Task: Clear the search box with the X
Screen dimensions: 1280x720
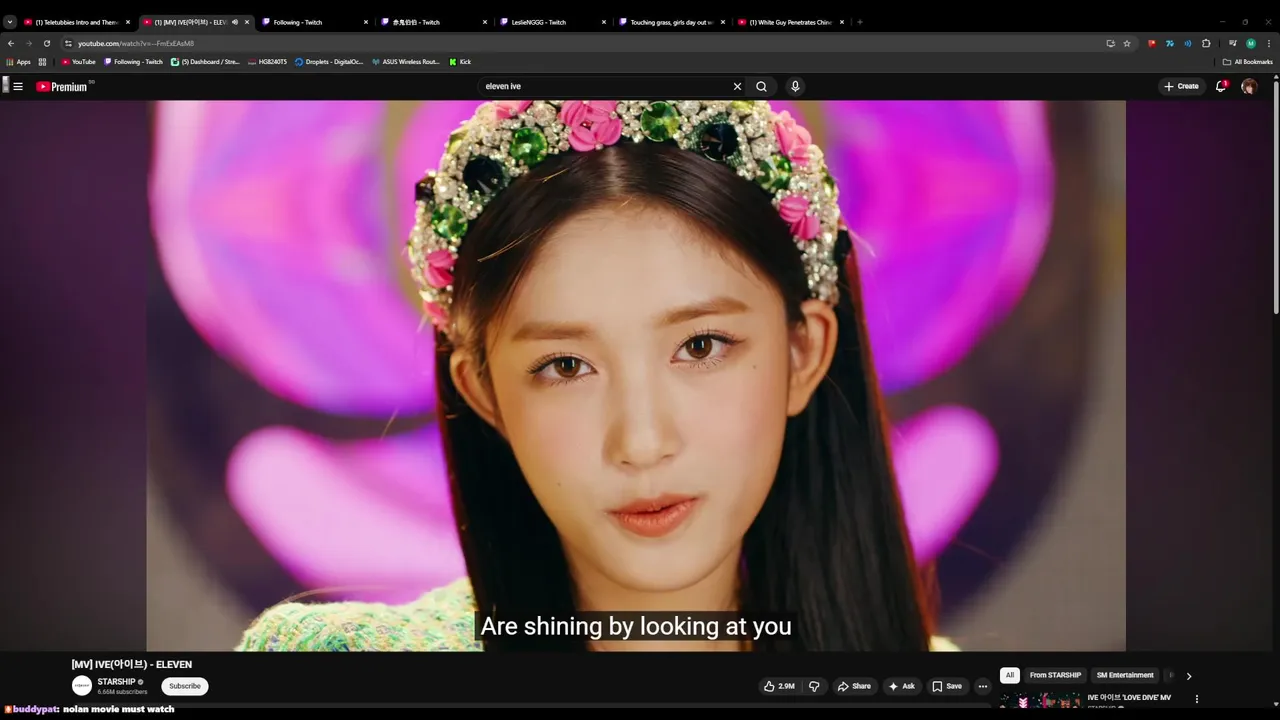Action: 738,86
